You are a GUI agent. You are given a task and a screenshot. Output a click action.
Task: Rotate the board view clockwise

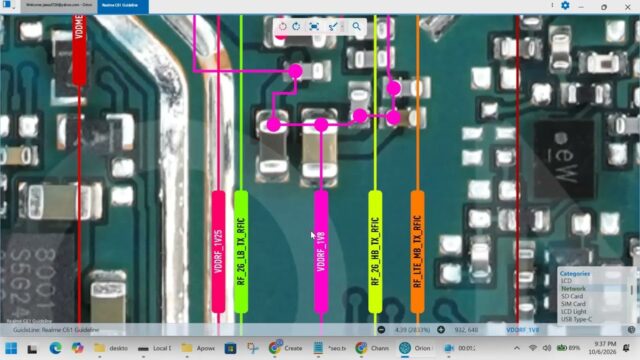point(296,27)
